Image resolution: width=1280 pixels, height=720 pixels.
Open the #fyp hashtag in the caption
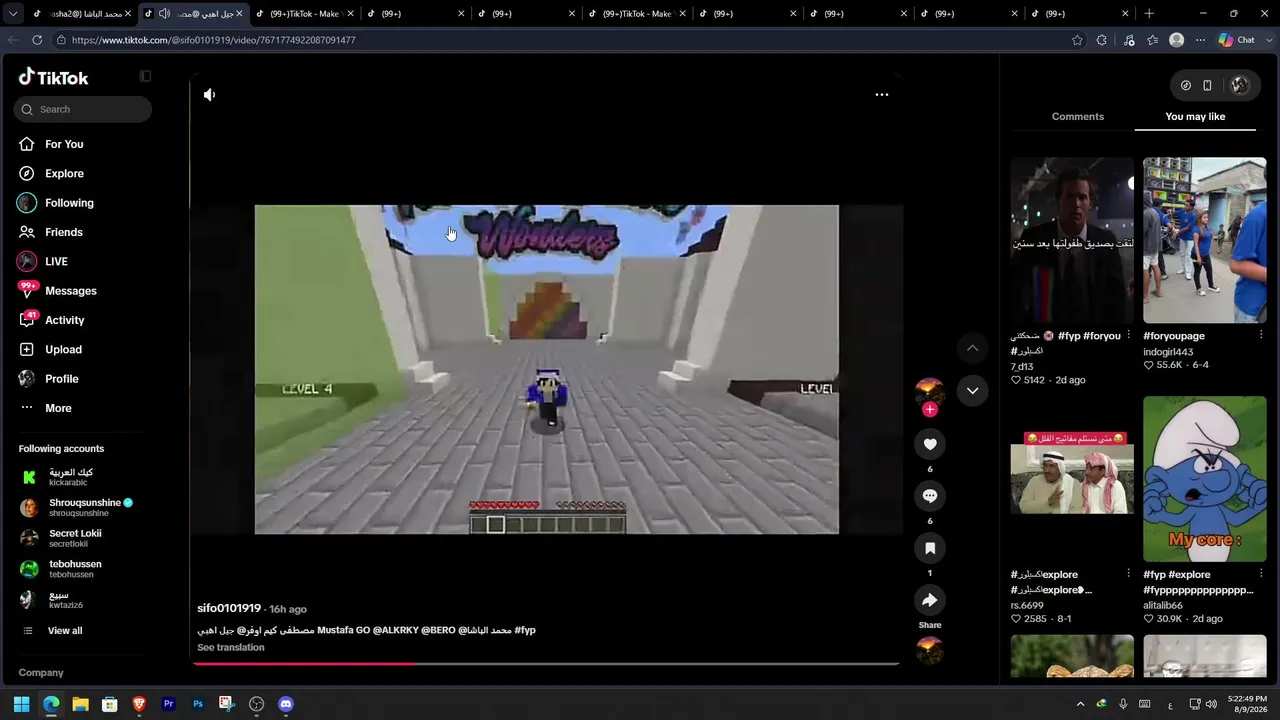coord(525,630)
